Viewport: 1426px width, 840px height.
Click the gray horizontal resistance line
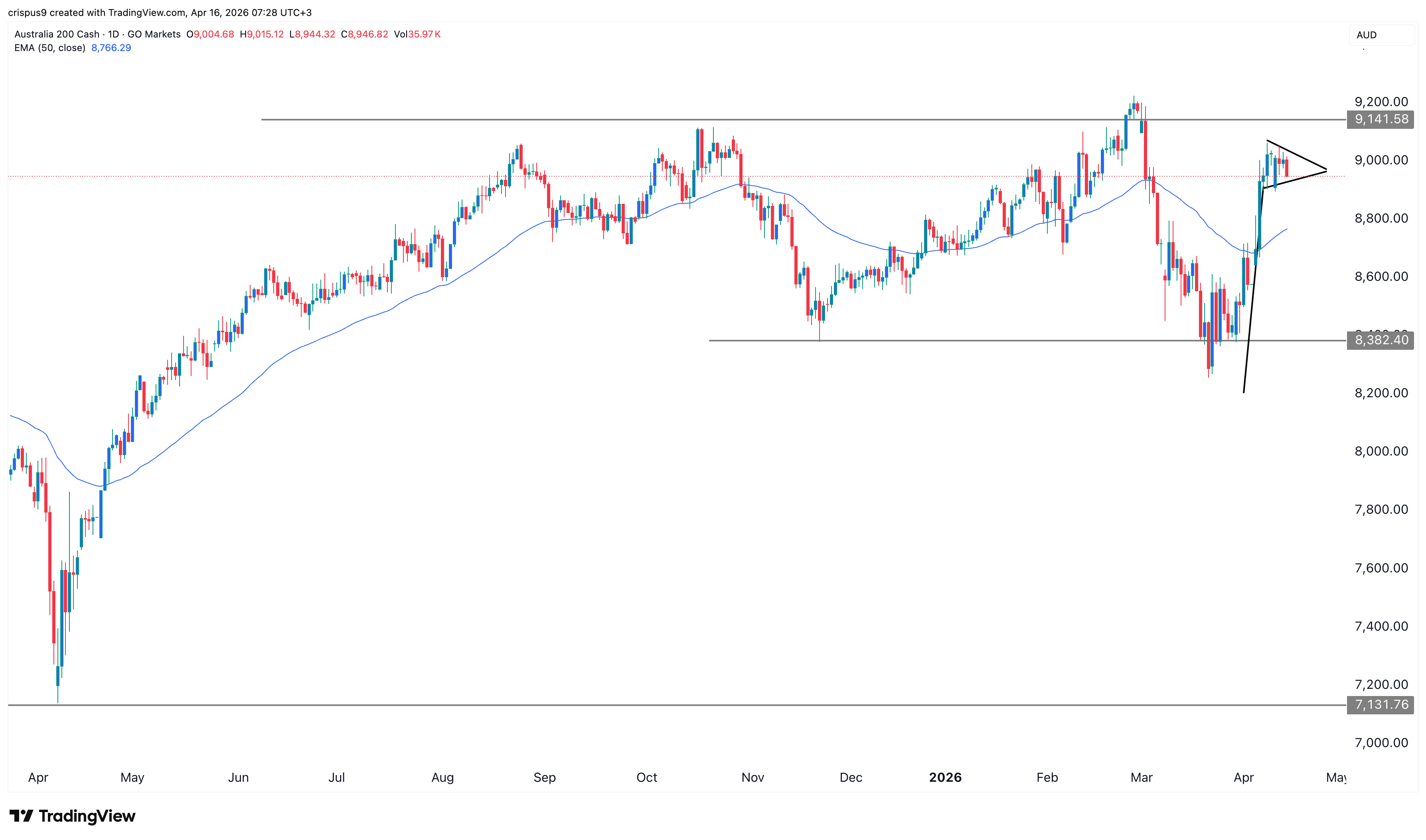pos(679,120)
